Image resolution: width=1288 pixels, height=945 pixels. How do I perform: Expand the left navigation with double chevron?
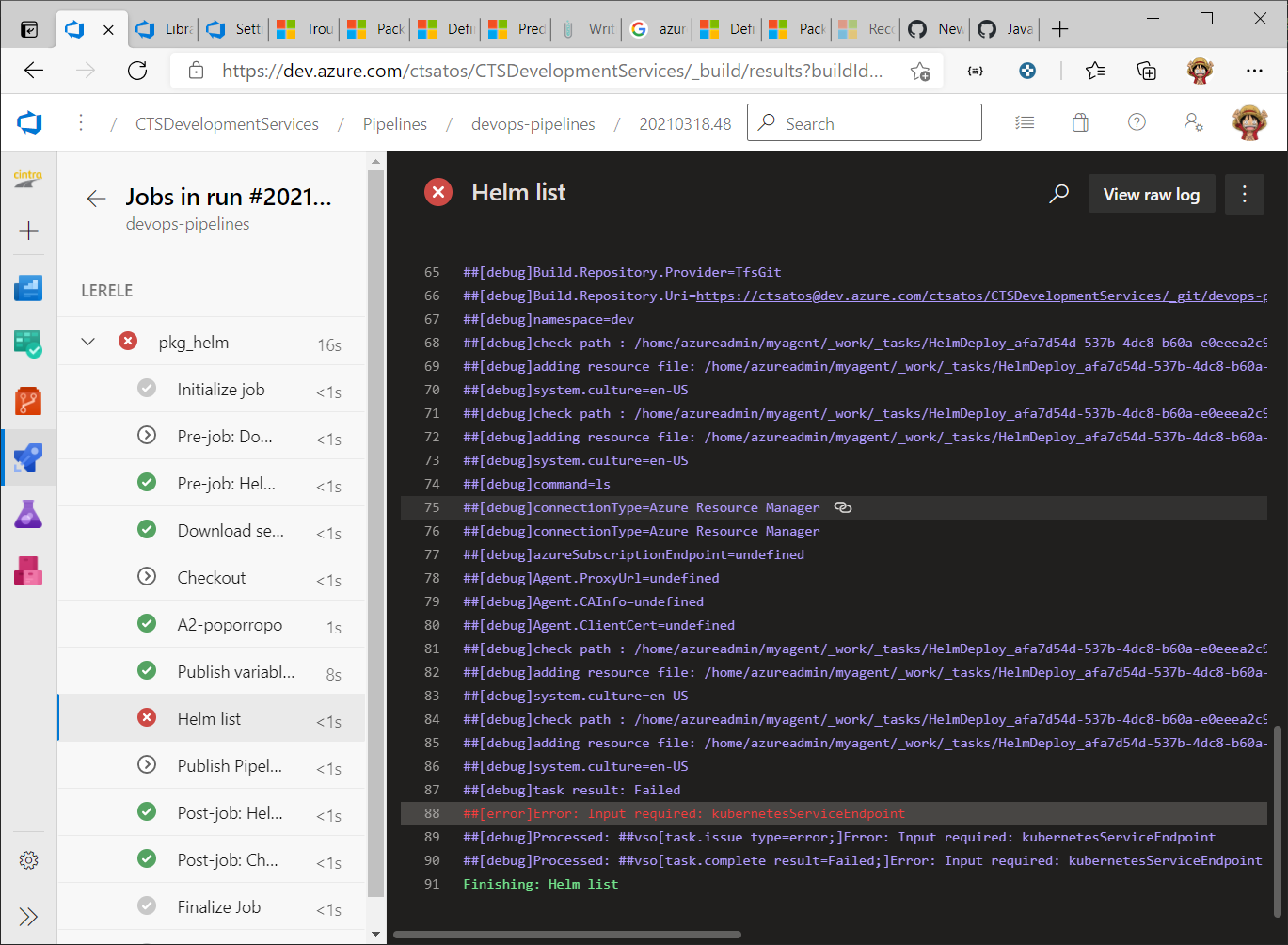[28, 916]
